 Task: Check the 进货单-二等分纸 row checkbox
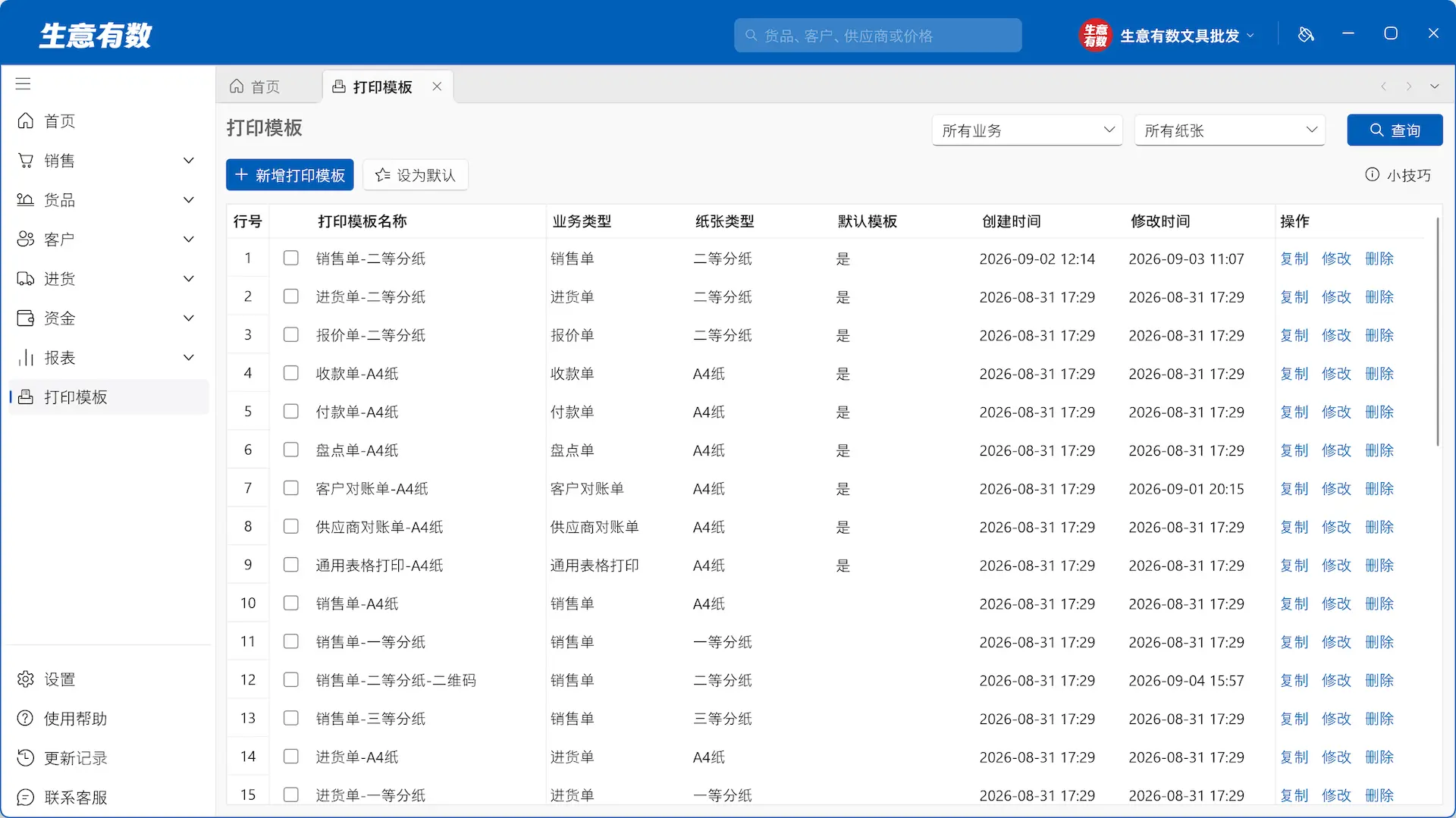pyautogui.click(x=291, y=296)
